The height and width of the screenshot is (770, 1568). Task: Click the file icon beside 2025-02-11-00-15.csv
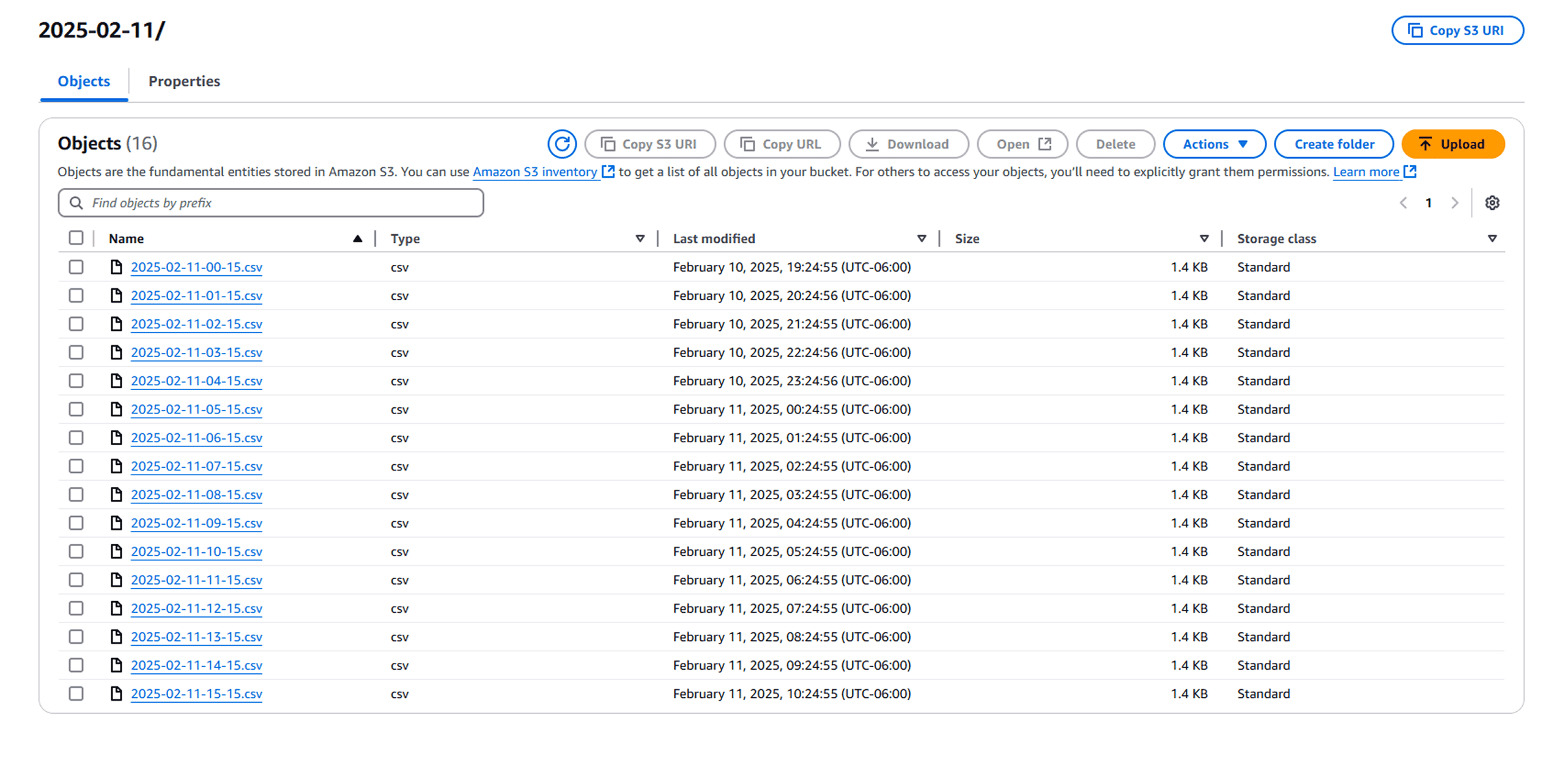(x=116, y=267)
